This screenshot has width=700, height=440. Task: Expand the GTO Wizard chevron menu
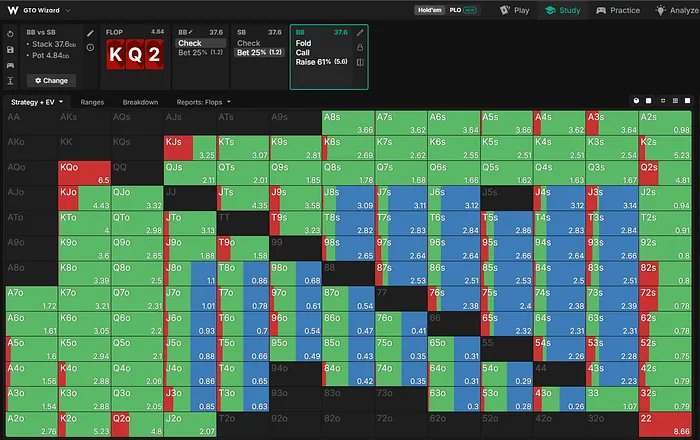coord(68,10)
